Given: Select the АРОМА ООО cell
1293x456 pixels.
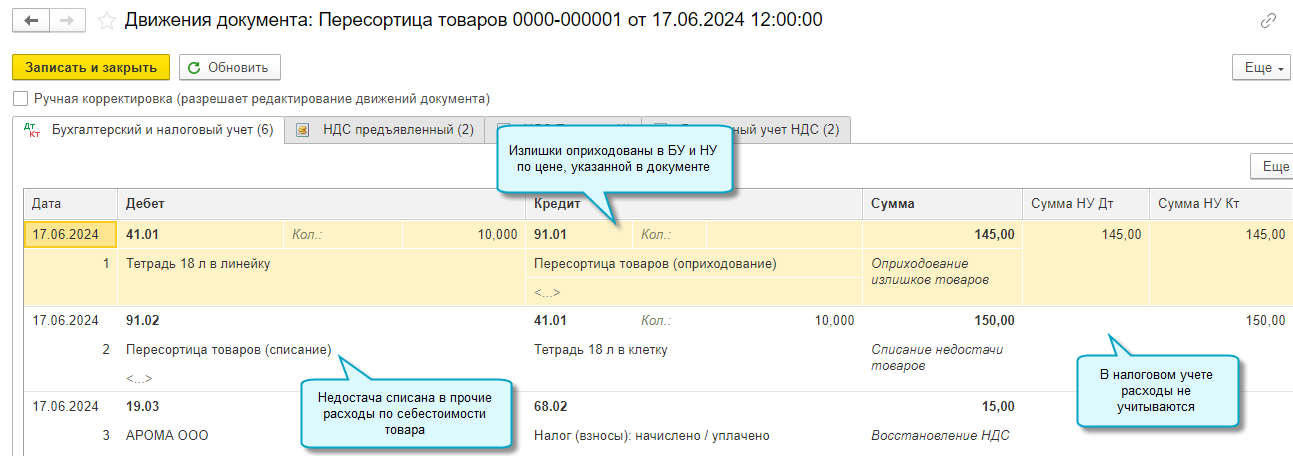Looking at the screenshot, I should pos(166,436).
